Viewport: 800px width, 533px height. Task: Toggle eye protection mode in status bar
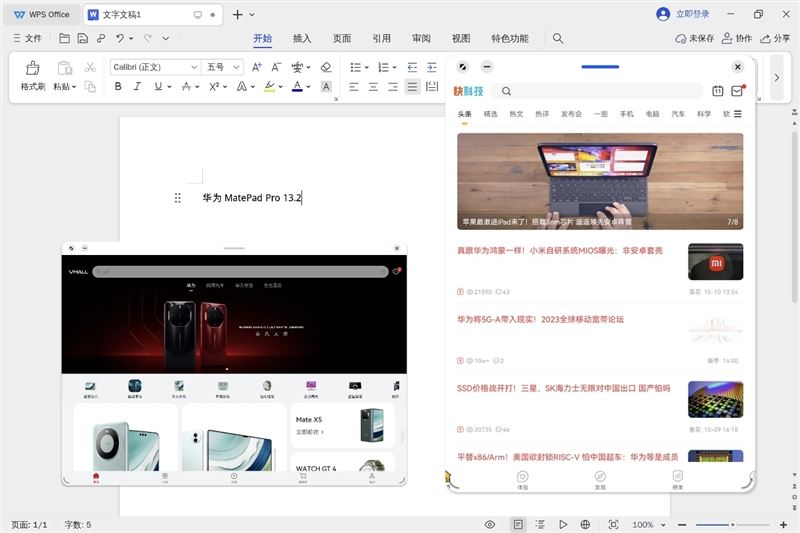(x=490, y=524)
